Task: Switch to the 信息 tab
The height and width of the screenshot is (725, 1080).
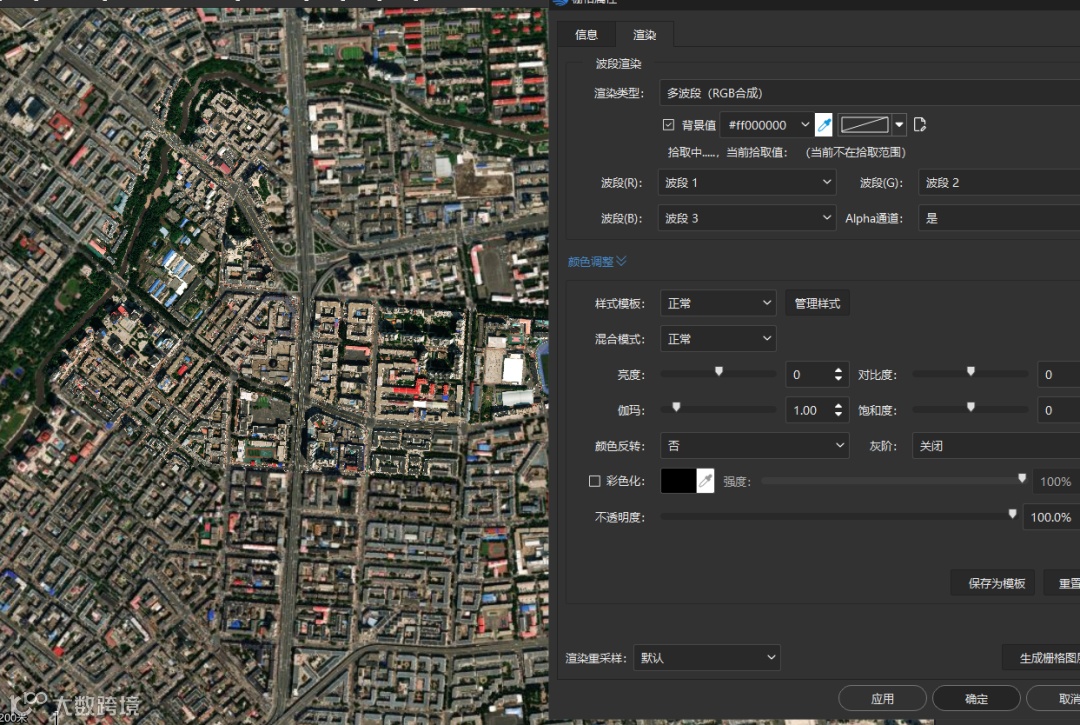Action: (586, 35)
